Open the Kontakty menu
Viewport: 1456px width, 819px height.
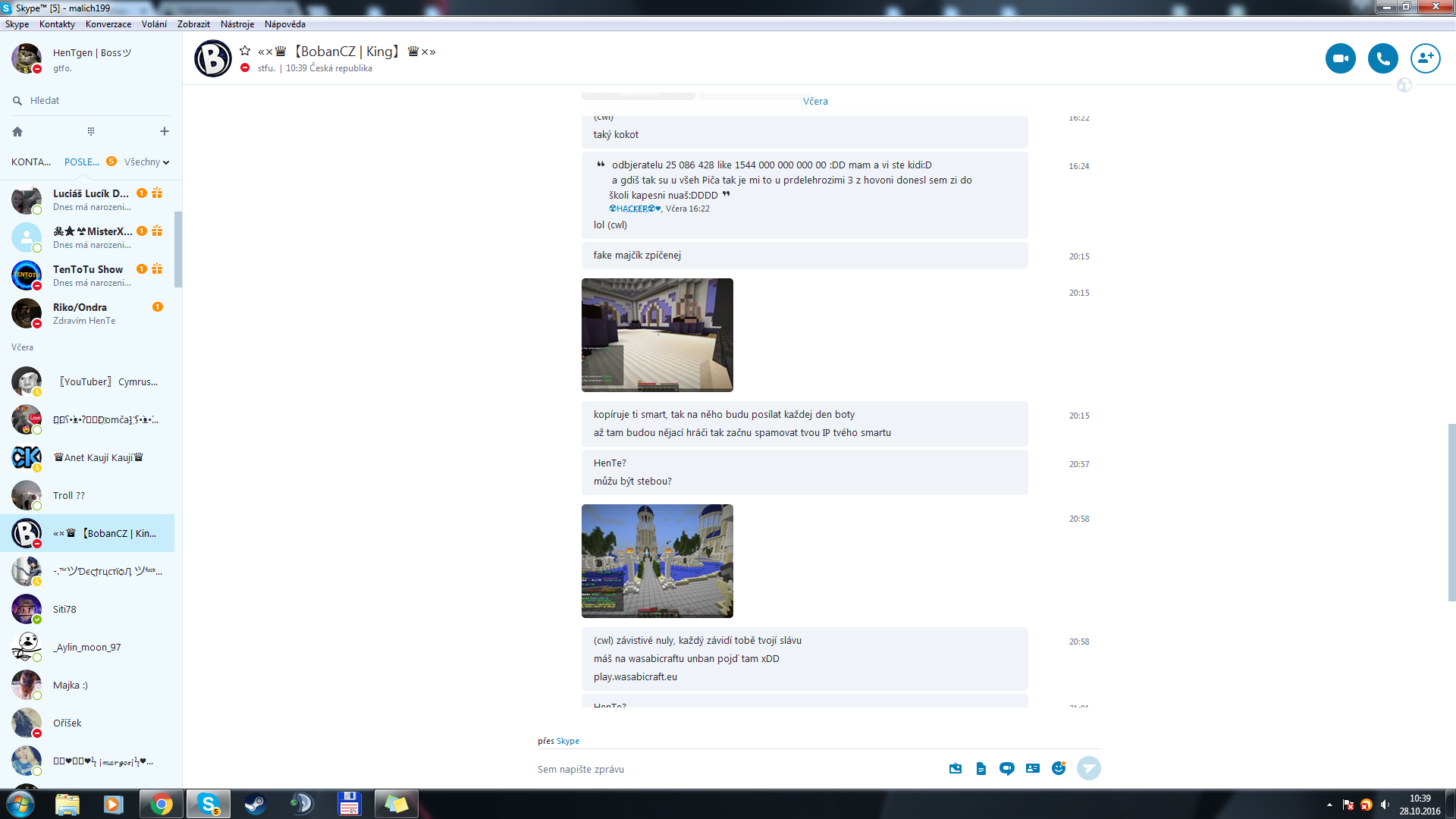(x=57, y=24)
